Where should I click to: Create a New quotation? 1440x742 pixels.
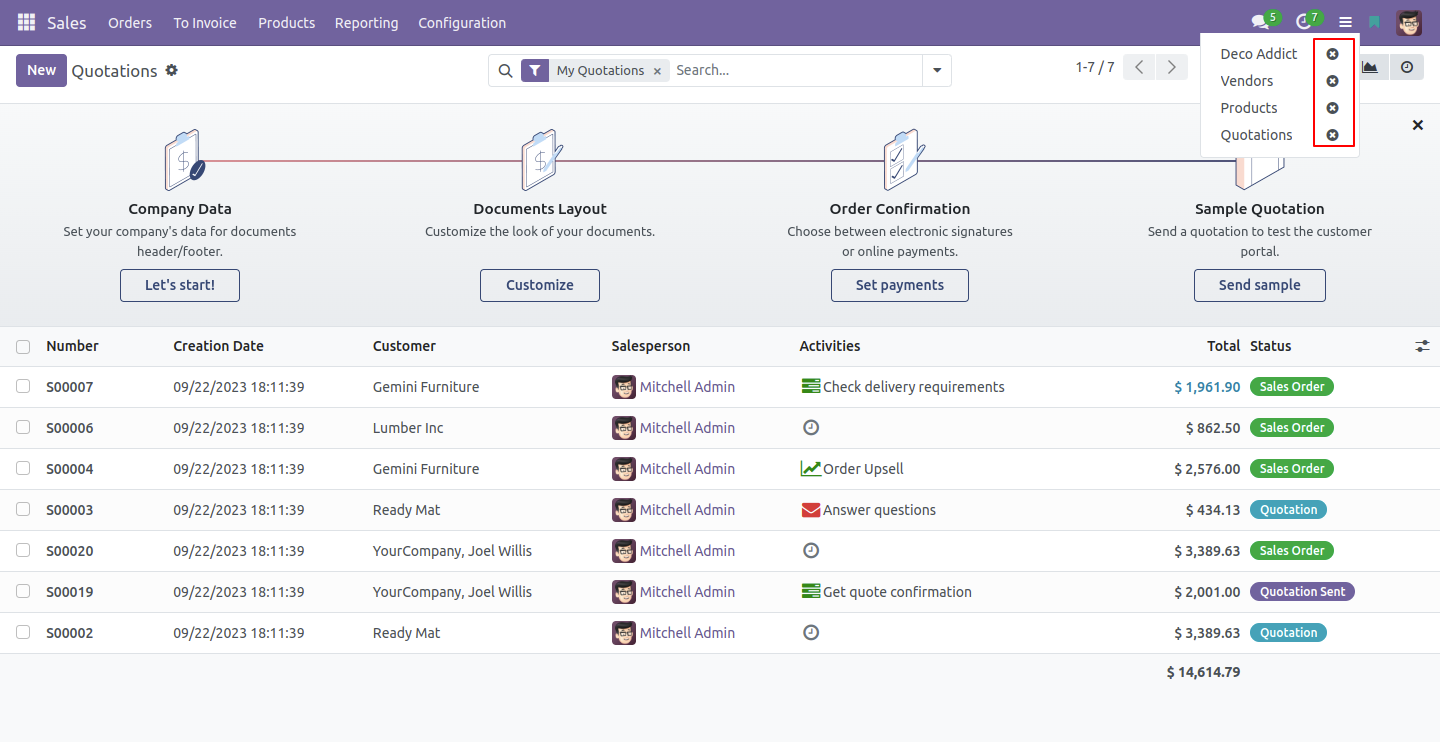coord(42,70)
